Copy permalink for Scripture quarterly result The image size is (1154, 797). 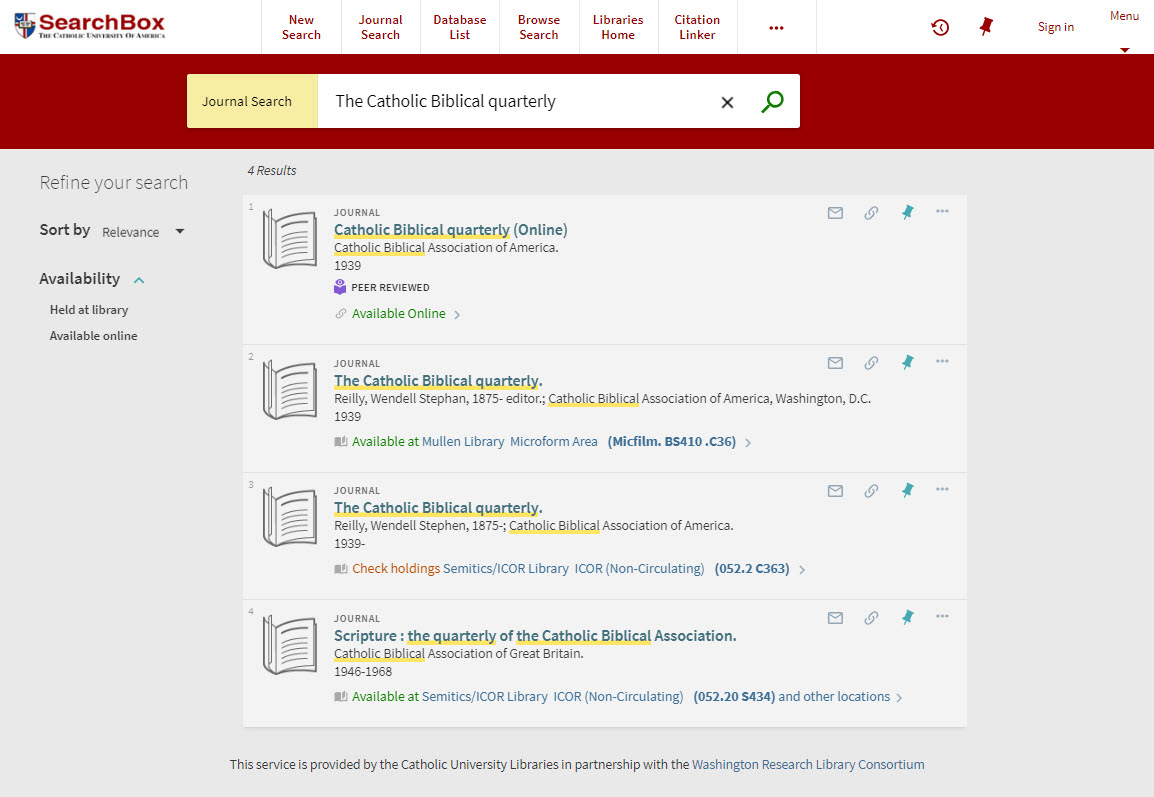(x=871, y=618)
